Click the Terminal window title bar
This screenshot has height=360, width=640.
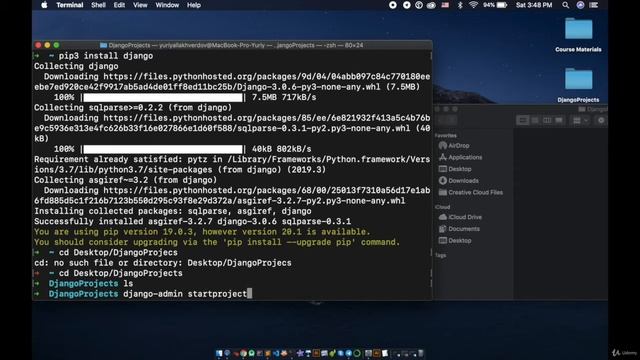click(x=232, y=45)
